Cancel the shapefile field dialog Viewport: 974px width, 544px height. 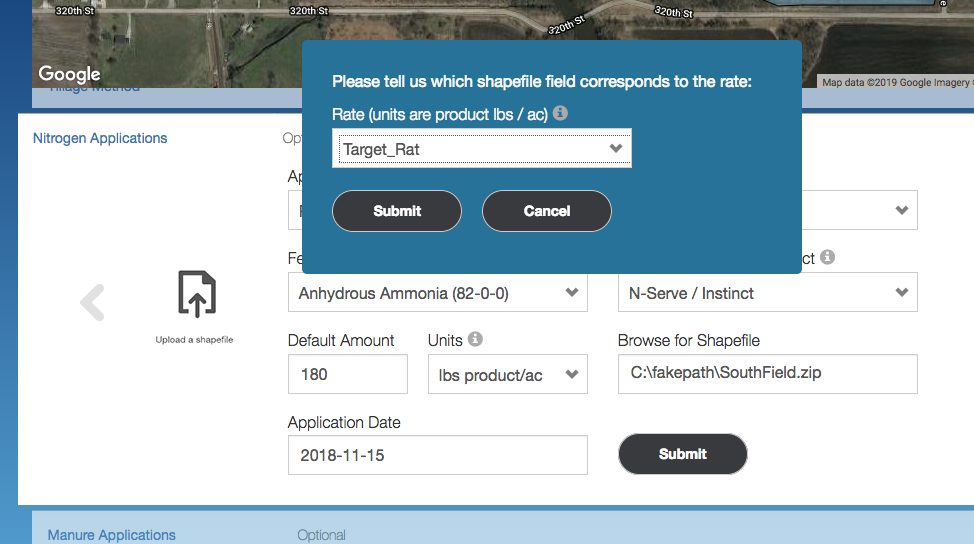click(546, 211)
